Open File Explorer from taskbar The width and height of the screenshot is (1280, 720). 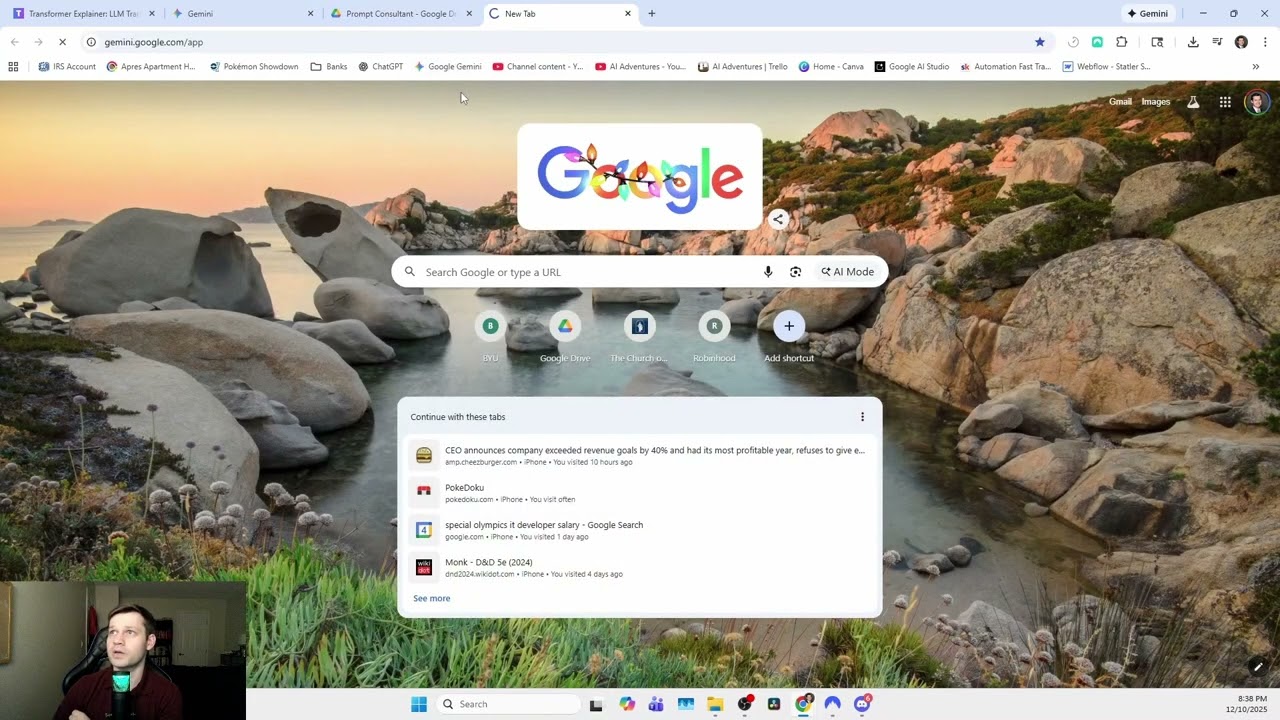[715, 704]
